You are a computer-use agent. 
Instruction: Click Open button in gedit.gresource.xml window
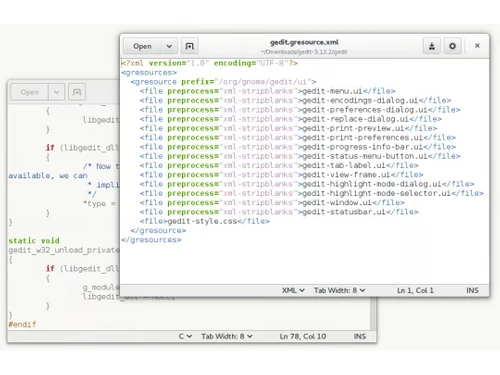(x=142, y=46)
